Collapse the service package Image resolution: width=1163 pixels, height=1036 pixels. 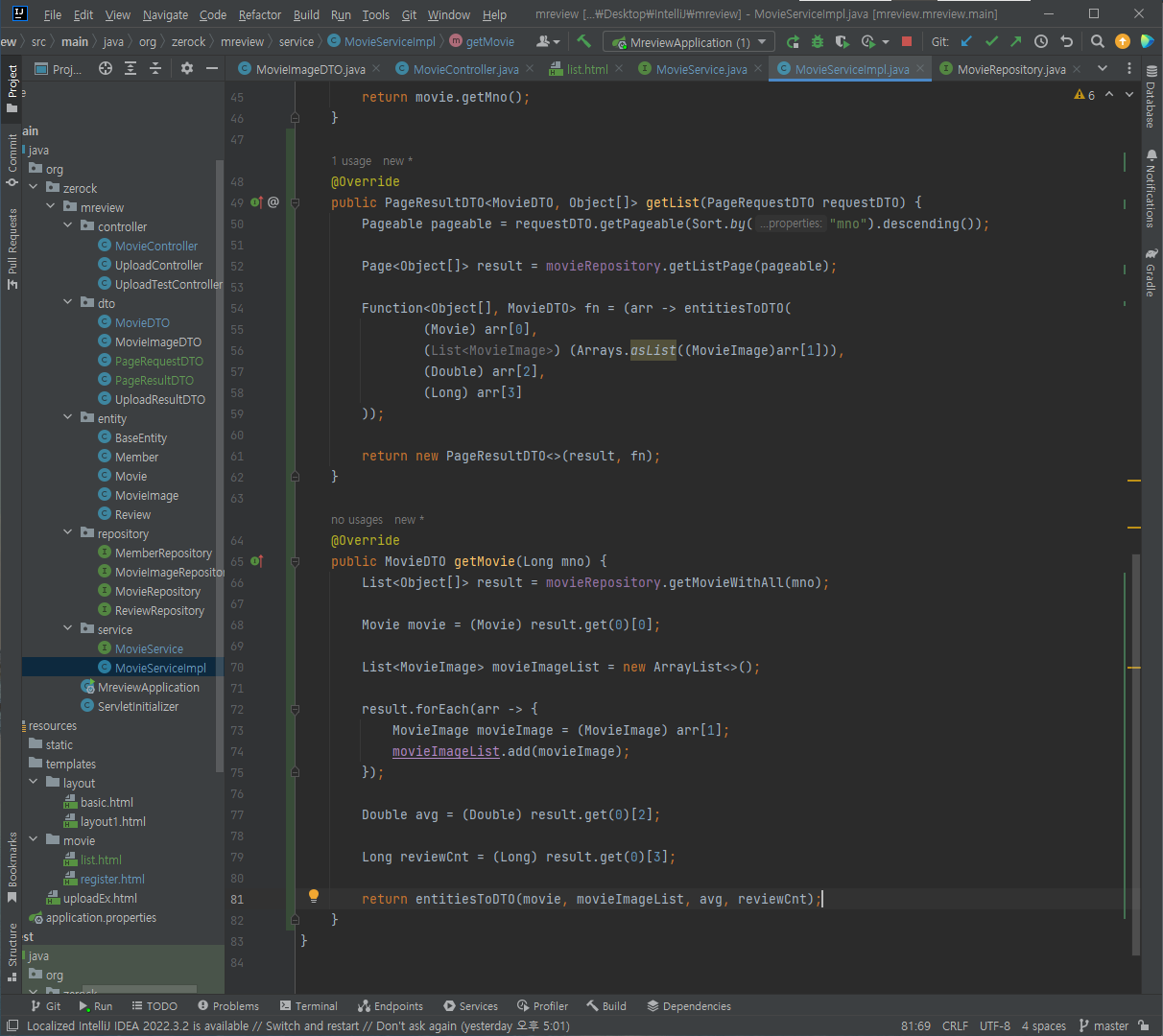pos(68,628)
